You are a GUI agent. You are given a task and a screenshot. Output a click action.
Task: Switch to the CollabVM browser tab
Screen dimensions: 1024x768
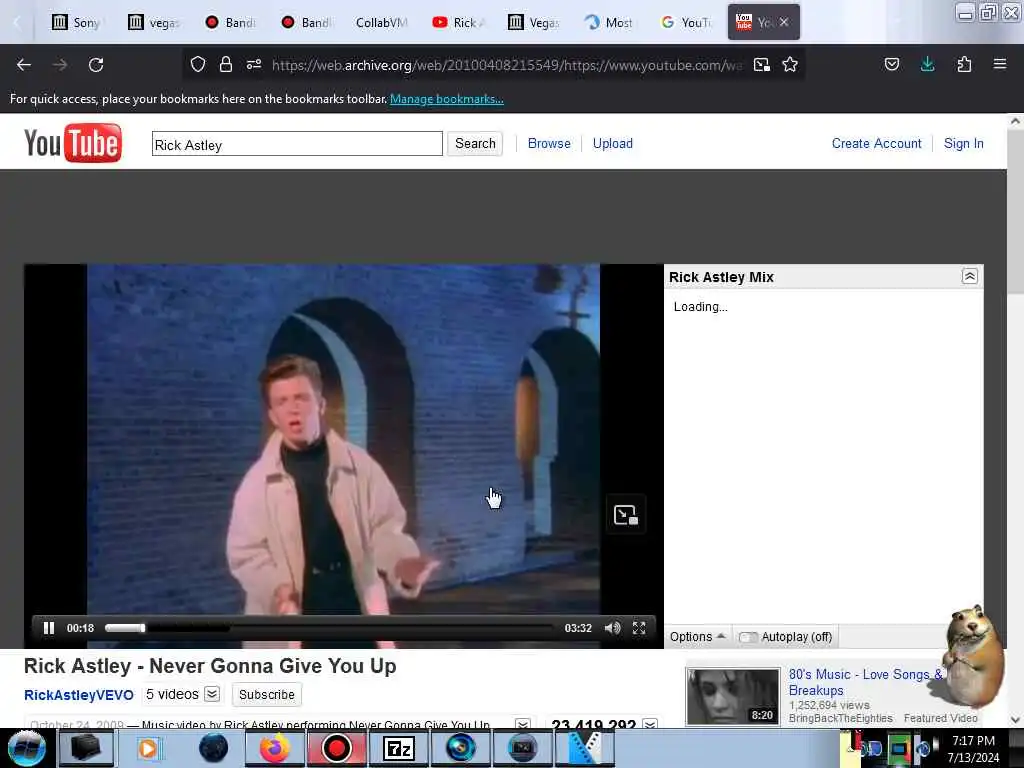click(x=382, y=22)
